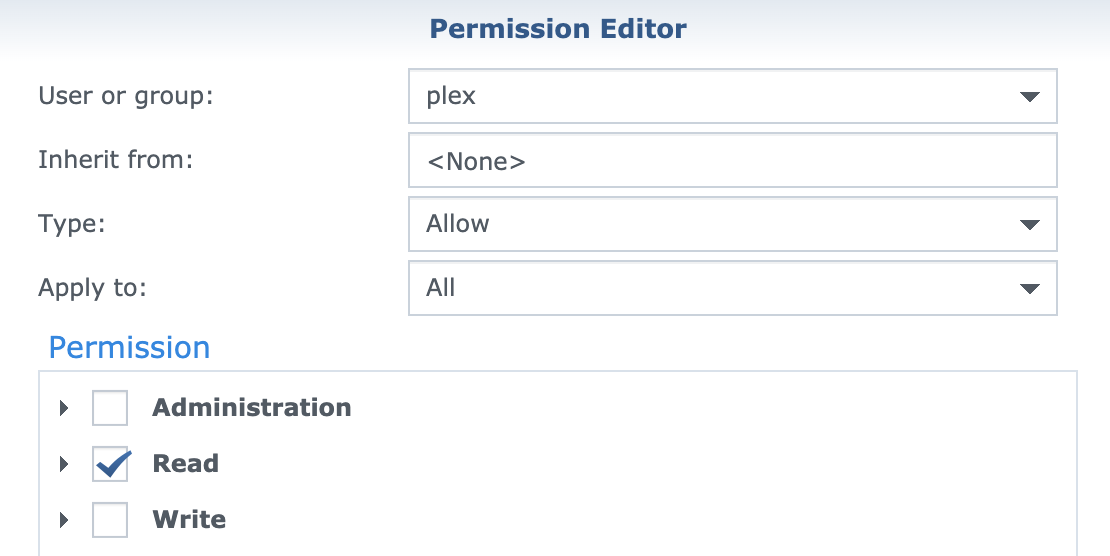
Task: Click the arrow icon of the Apply to dropdown
Action: coord(1029,289)
